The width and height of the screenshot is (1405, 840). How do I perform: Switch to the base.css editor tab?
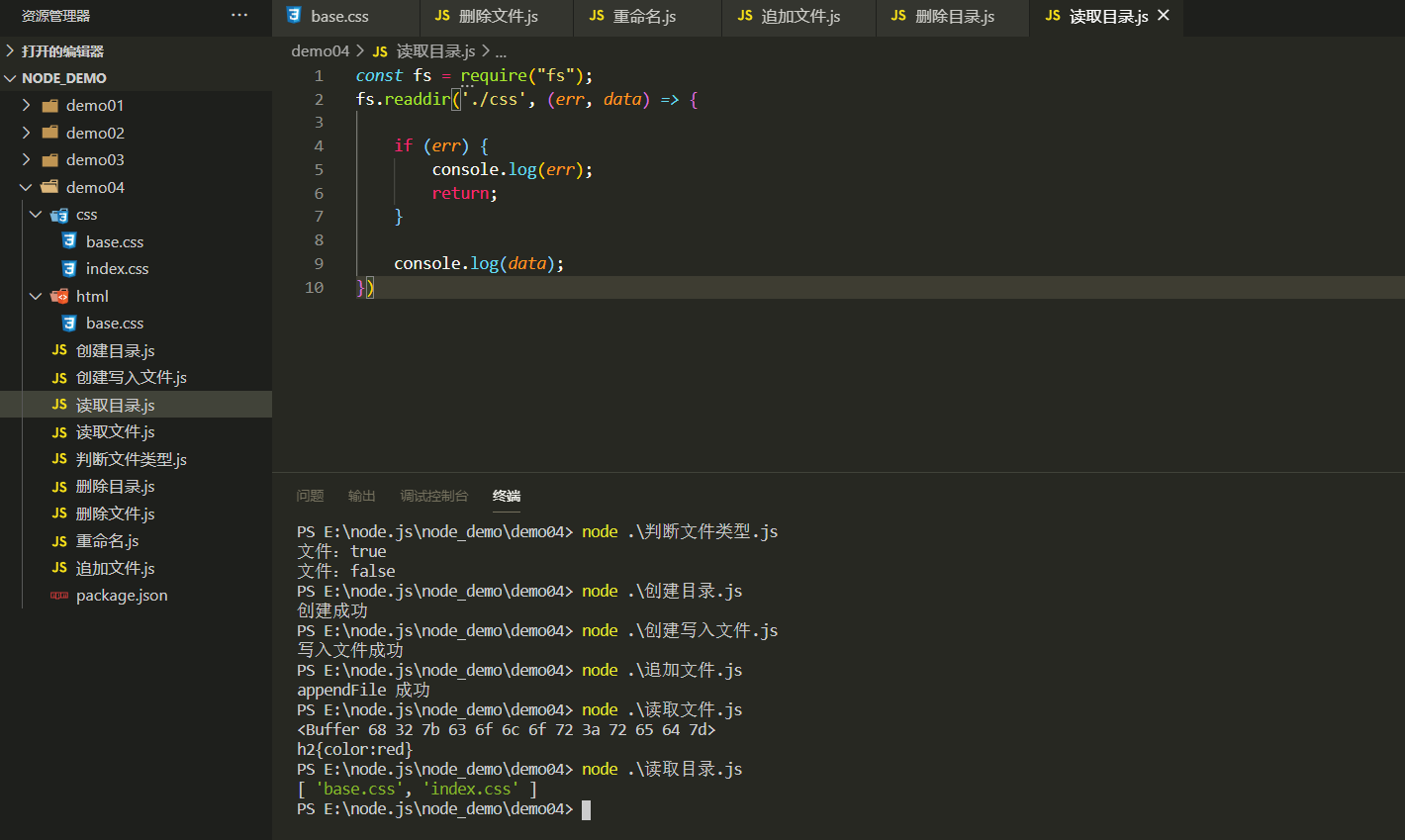pos(345,17)
